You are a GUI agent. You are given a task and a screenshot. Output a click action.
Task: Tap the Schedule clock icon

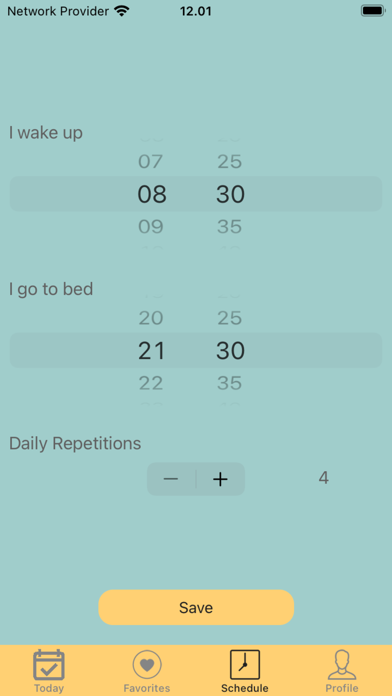pos(245,665)
